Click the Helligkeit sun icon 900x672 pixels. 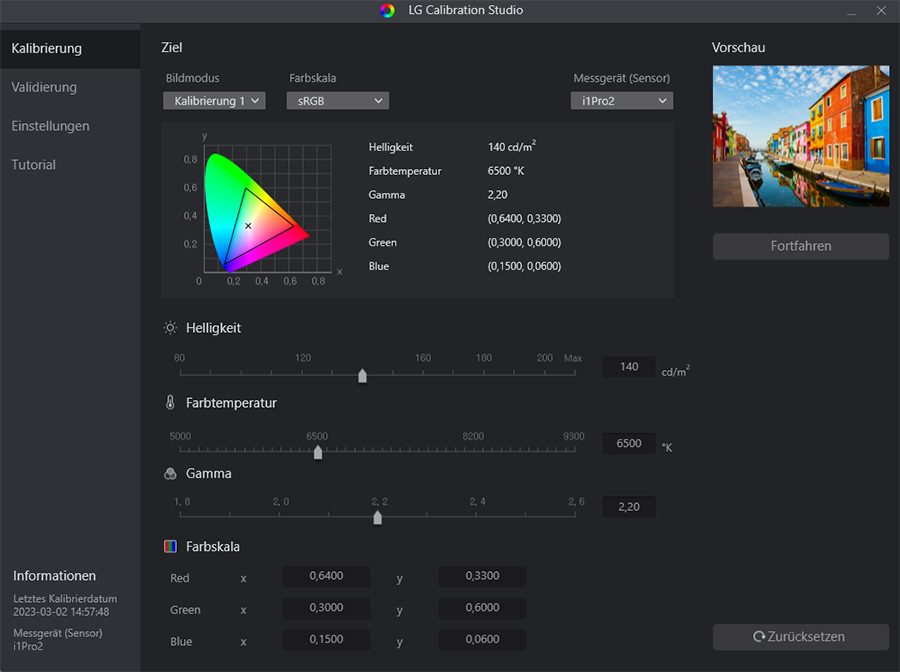[170, 328]
